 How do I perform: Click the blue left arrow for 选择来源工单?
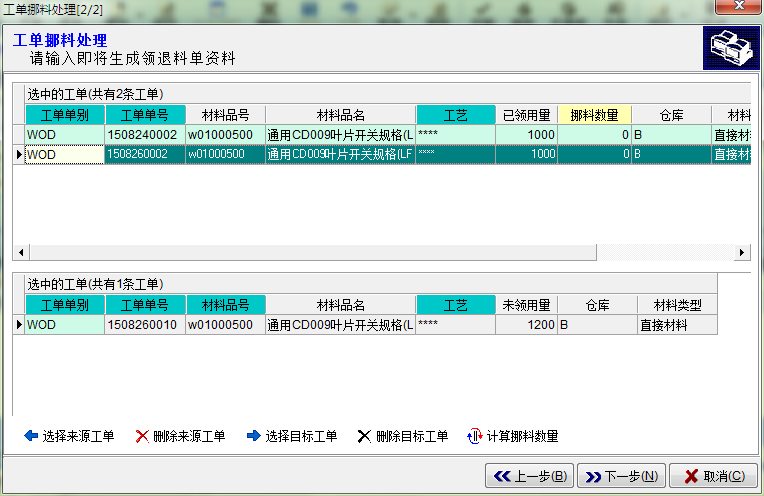tap(31, 436)
